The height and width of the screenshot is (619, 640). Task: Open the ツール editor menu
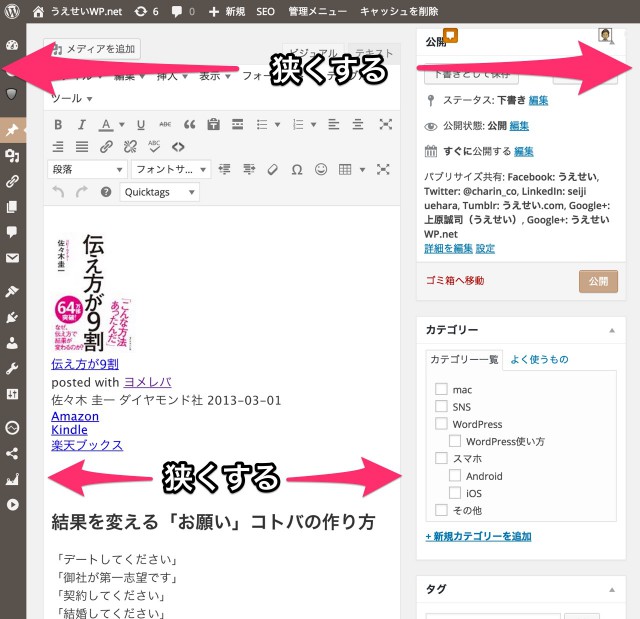click(72, 98)
